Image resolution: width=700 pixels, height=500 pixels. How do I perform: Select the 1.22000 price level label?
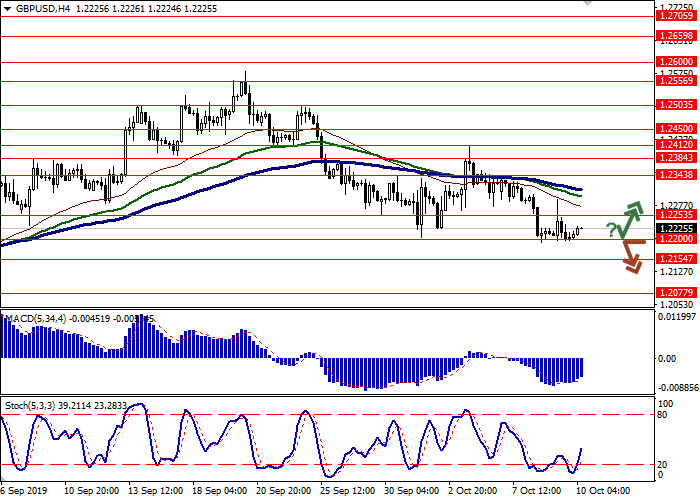pos(676,239)
